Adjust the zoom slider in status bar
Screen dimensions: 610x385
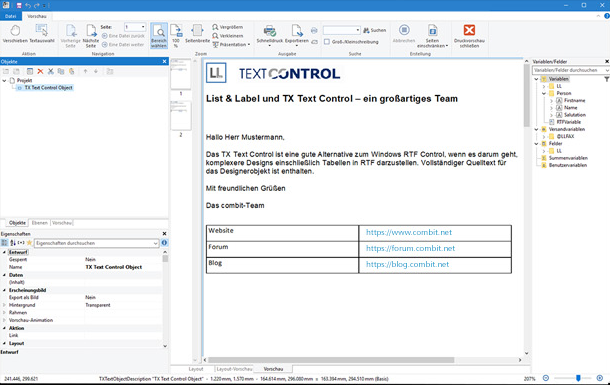pyautogui.click(x=578, y=378)
